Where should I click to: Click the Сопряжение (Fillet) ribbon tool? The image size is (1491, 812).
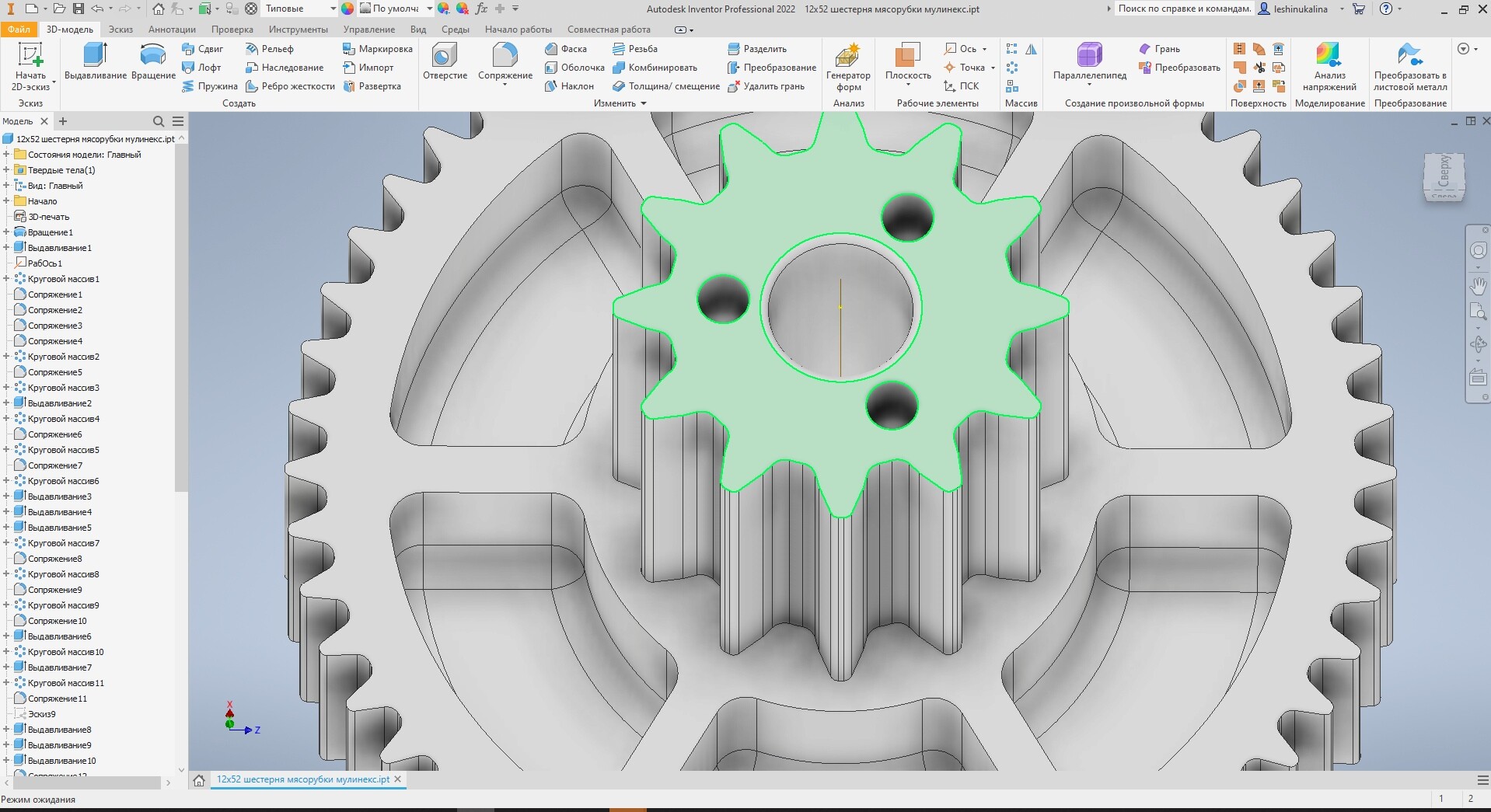(505, 62)
